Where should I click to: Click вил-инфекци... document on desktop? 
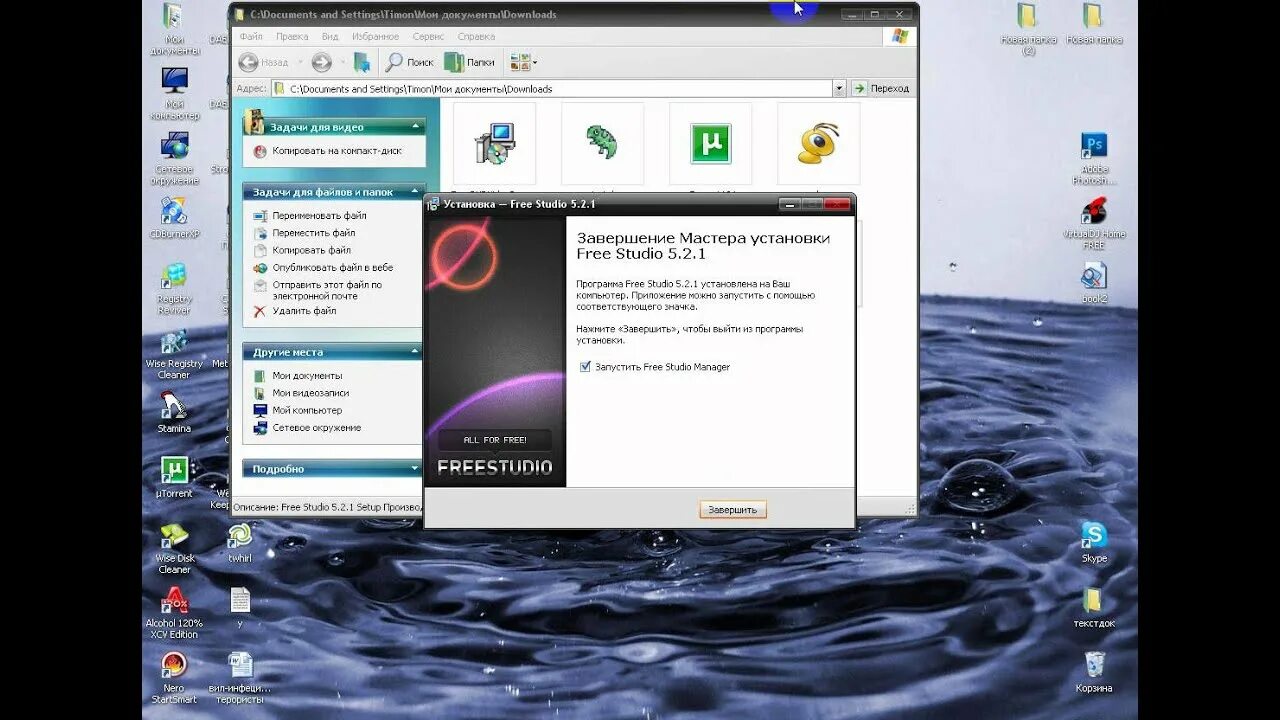[x=240, y=678]
